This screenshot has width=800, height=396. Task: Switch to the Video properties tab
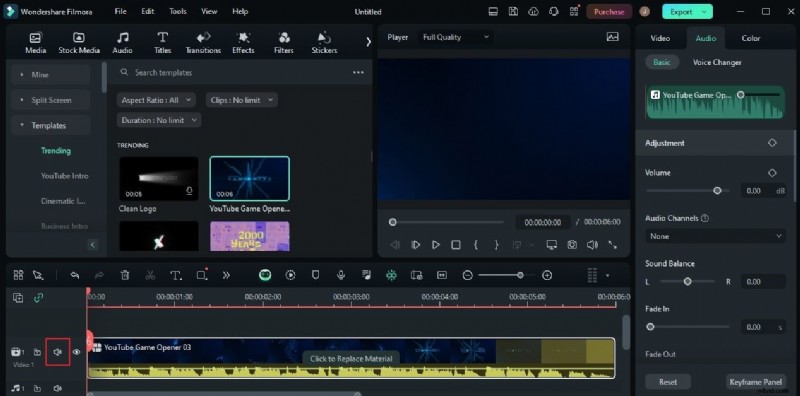point(660,38)
